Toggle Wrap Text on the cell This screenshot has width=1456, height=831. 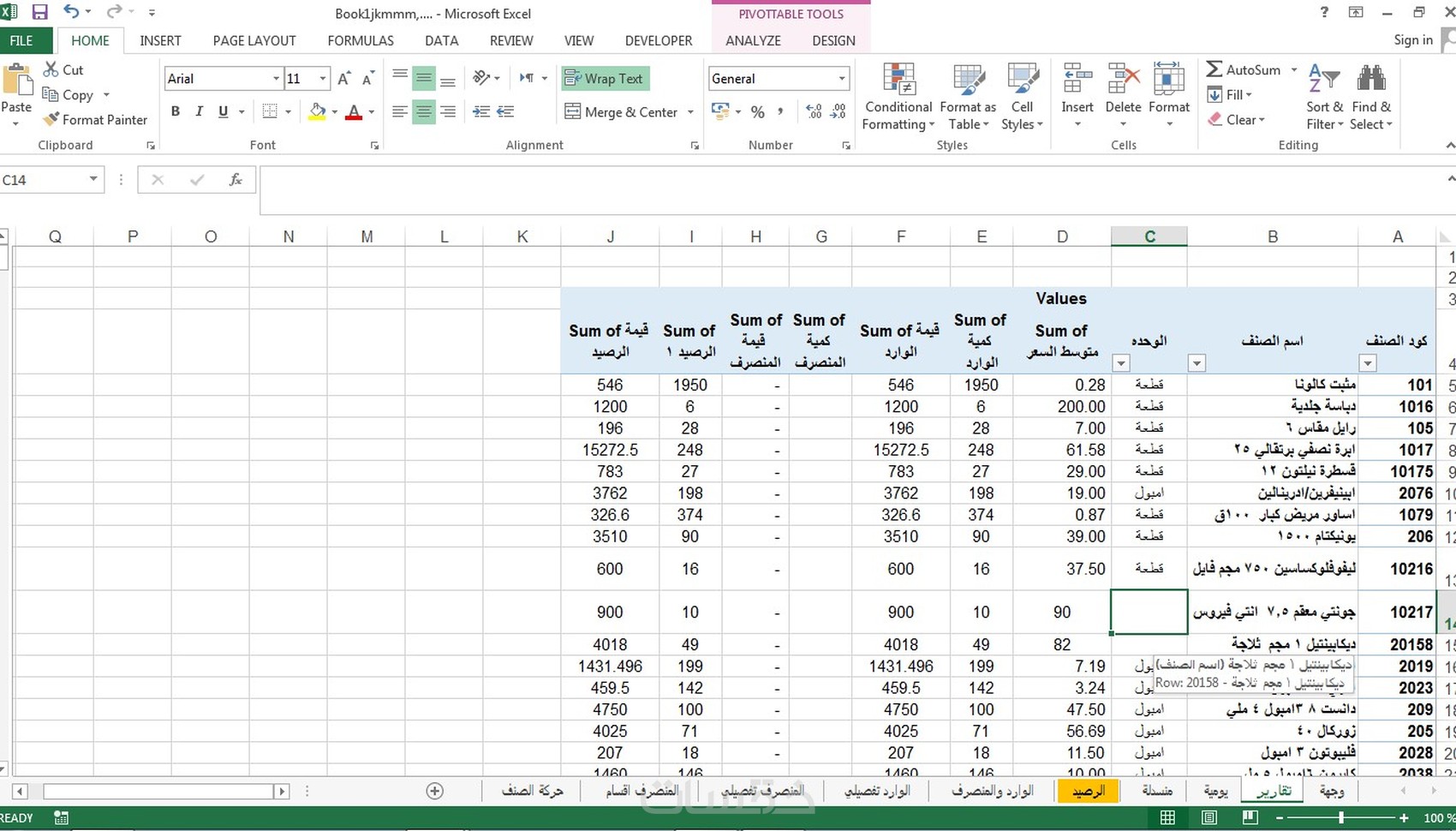pos(605,79)
